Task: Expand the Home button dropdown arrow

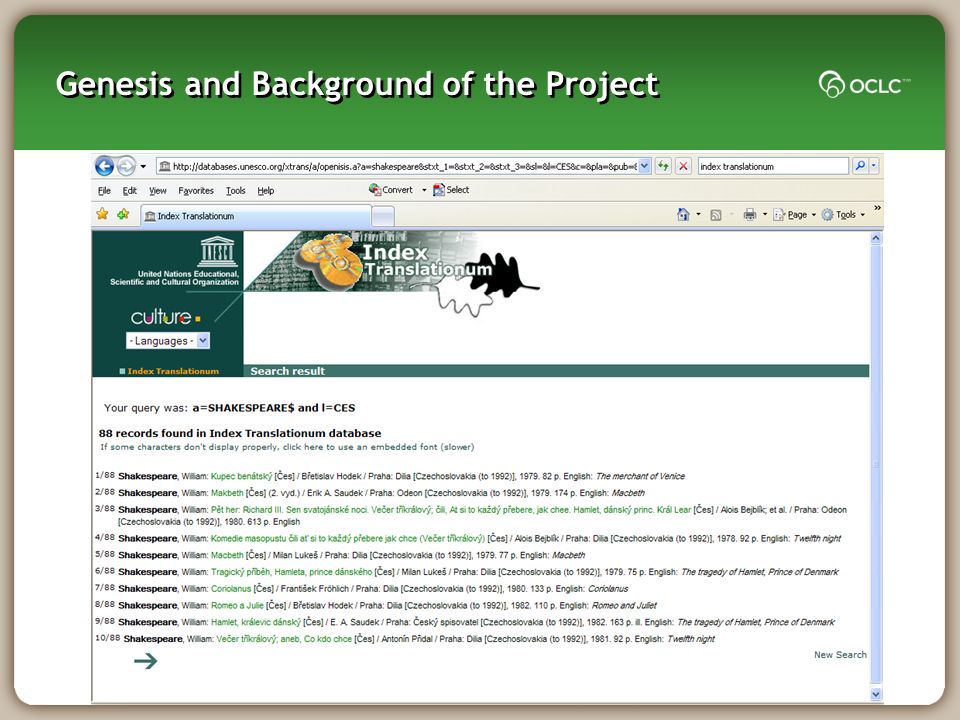Action: pyautogui.click(x=699, y=214)
